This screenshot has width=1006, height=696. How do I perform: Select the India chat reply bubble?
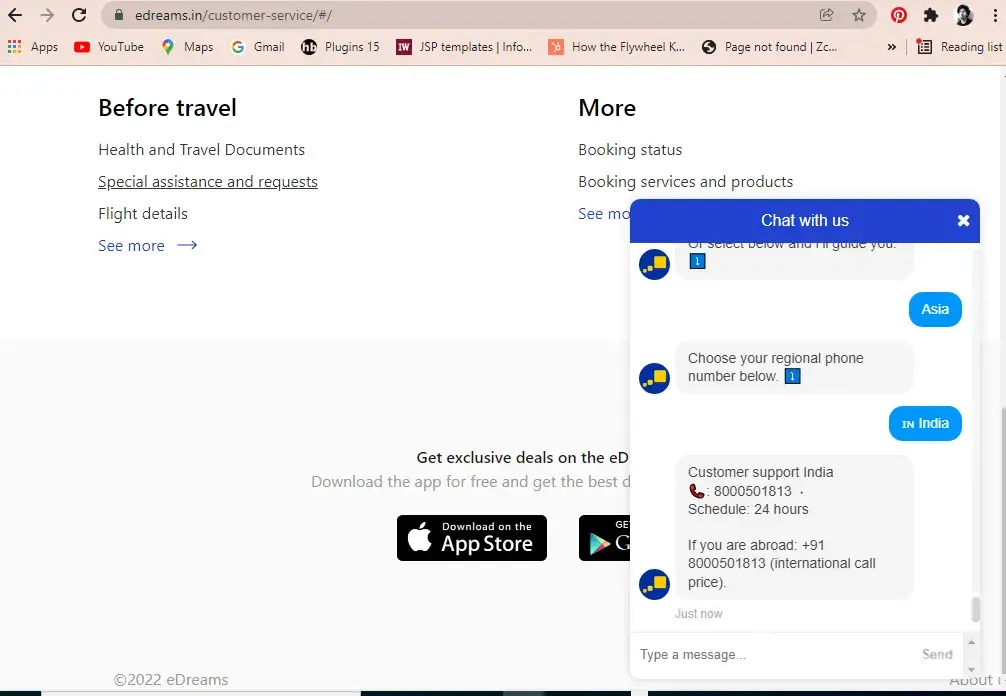pos(925,423)
